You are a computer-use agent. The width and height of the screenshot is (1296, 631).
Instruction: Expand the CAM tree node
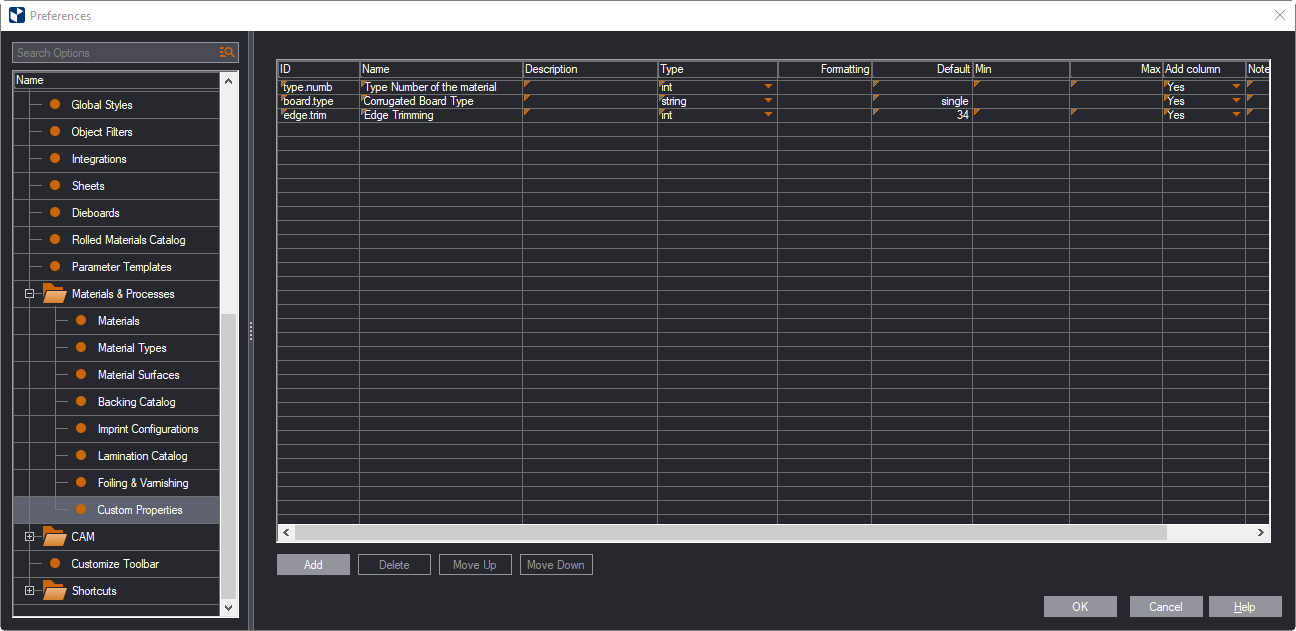[x=30, y=537]
